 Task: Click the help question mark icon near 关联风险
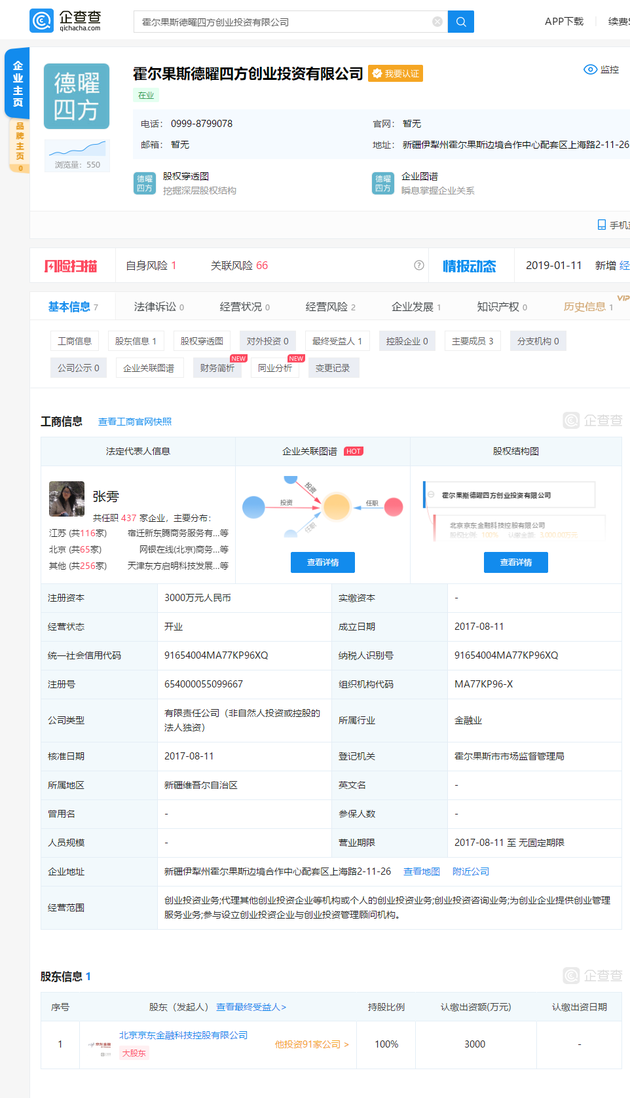[x=419, y=266]
